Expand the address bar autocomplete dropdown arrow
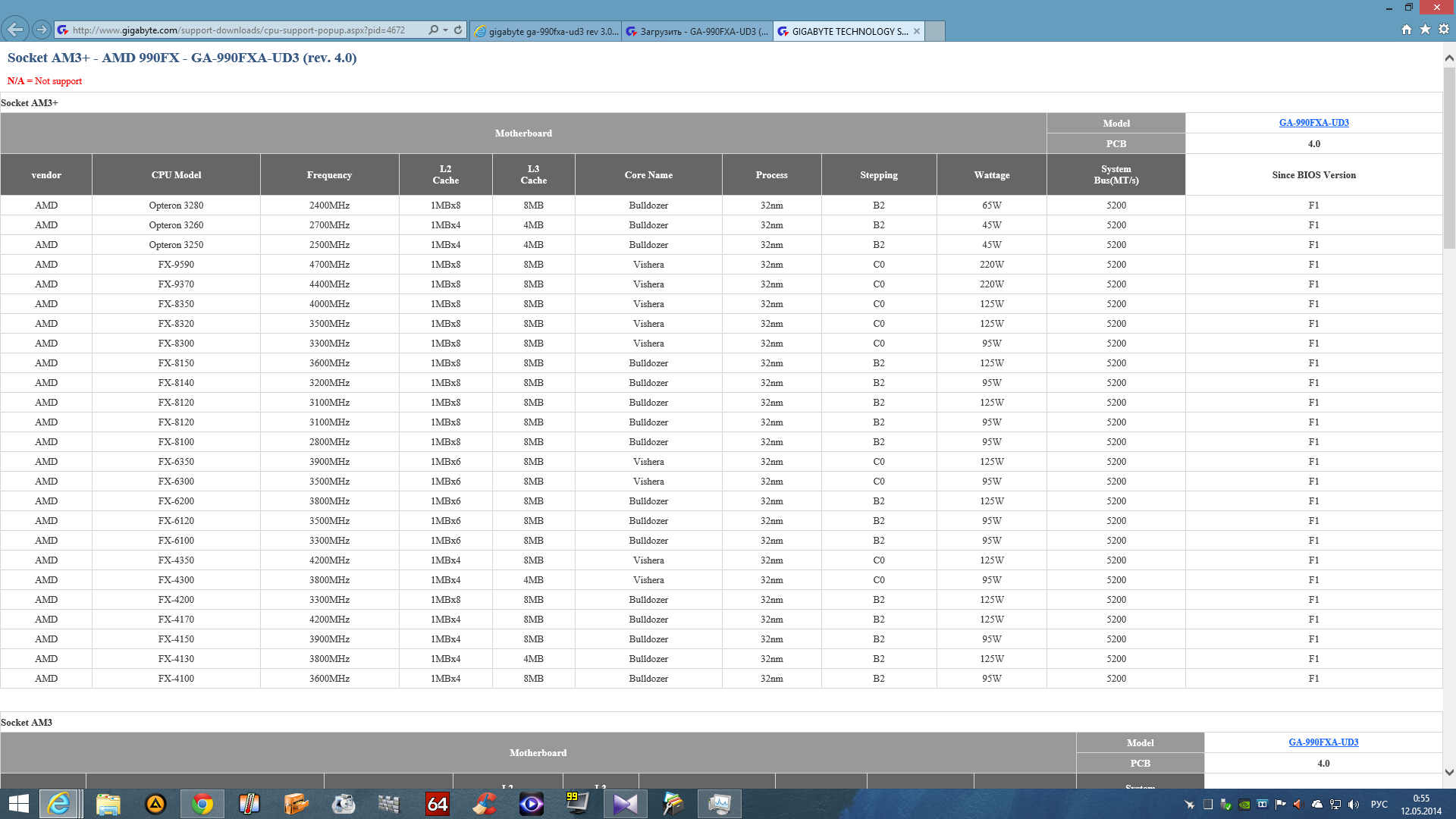Viewport: 1456px width, 819px height. click(x=445, y=30)
